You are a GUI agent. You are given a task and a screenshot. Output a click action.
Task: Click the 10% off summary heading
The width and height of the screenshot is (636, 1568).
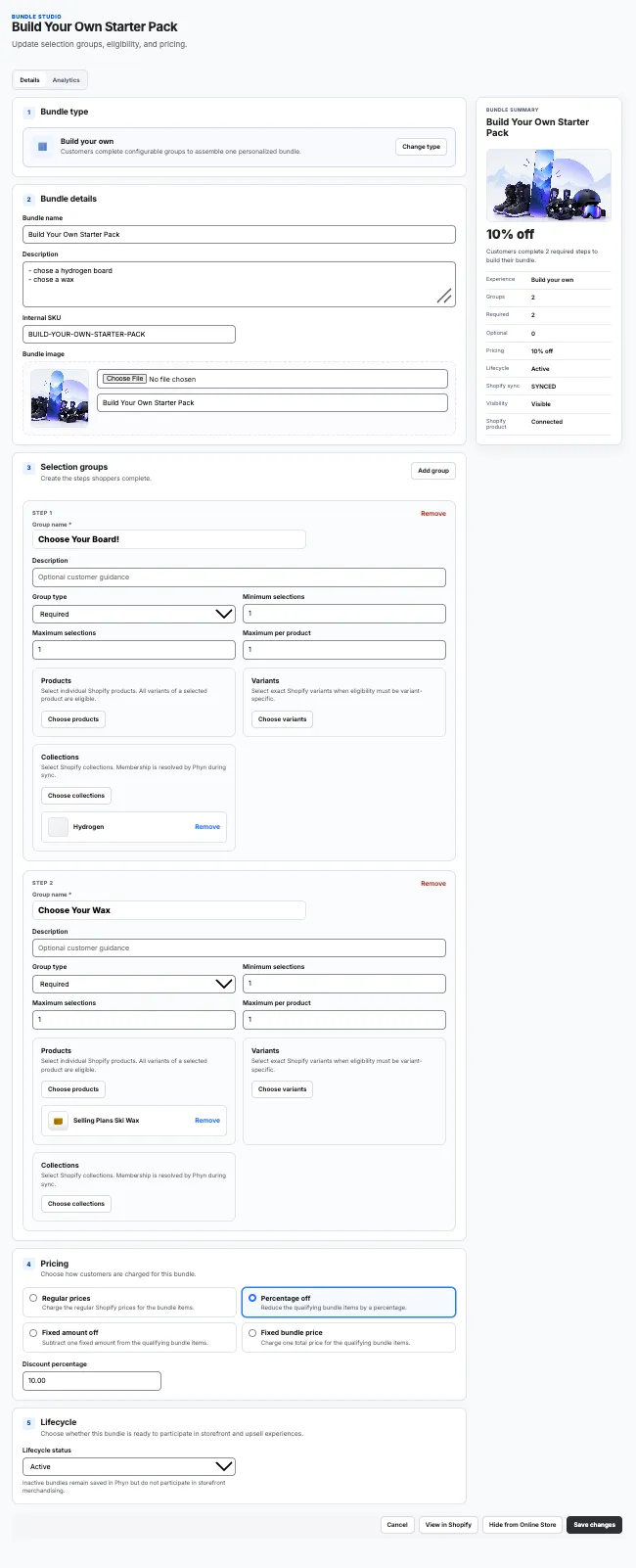point(511,235)
